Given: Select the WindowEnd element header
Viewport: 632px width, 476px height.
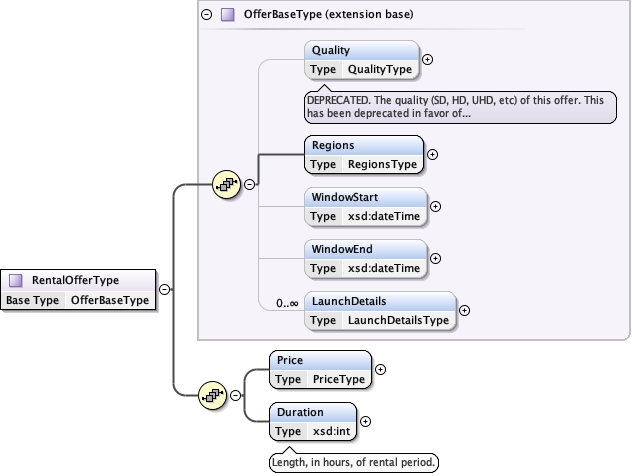Looking at the screenshot, I should [x=366, y=249].
